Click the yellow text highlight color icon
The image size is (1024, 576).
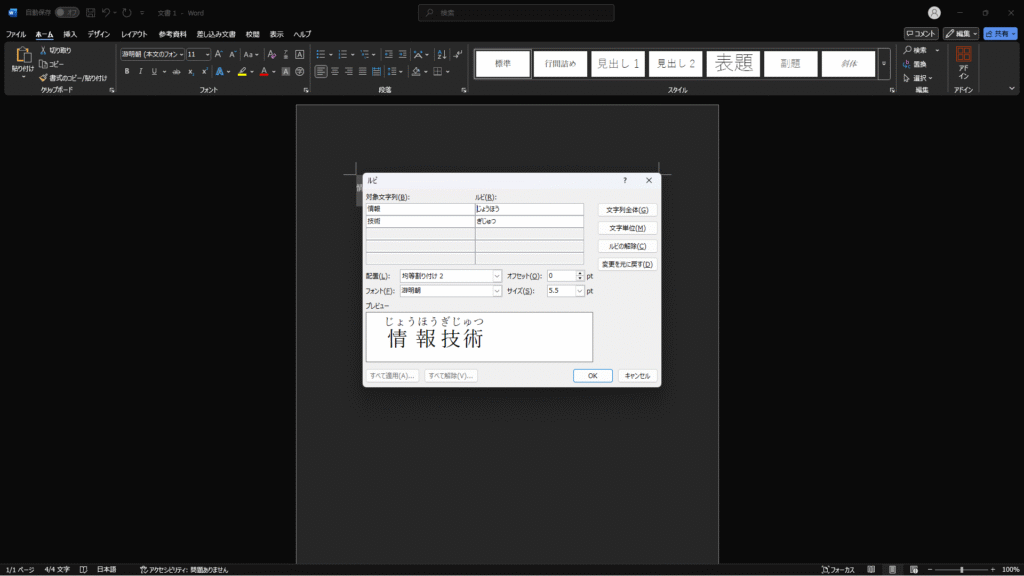pos(242,72)
